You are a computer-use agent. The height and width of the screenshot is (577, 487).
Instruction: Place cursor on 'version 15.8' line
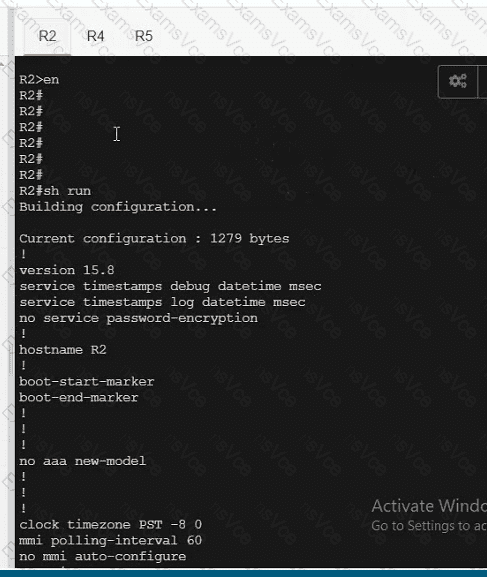(x=67, y=270)
